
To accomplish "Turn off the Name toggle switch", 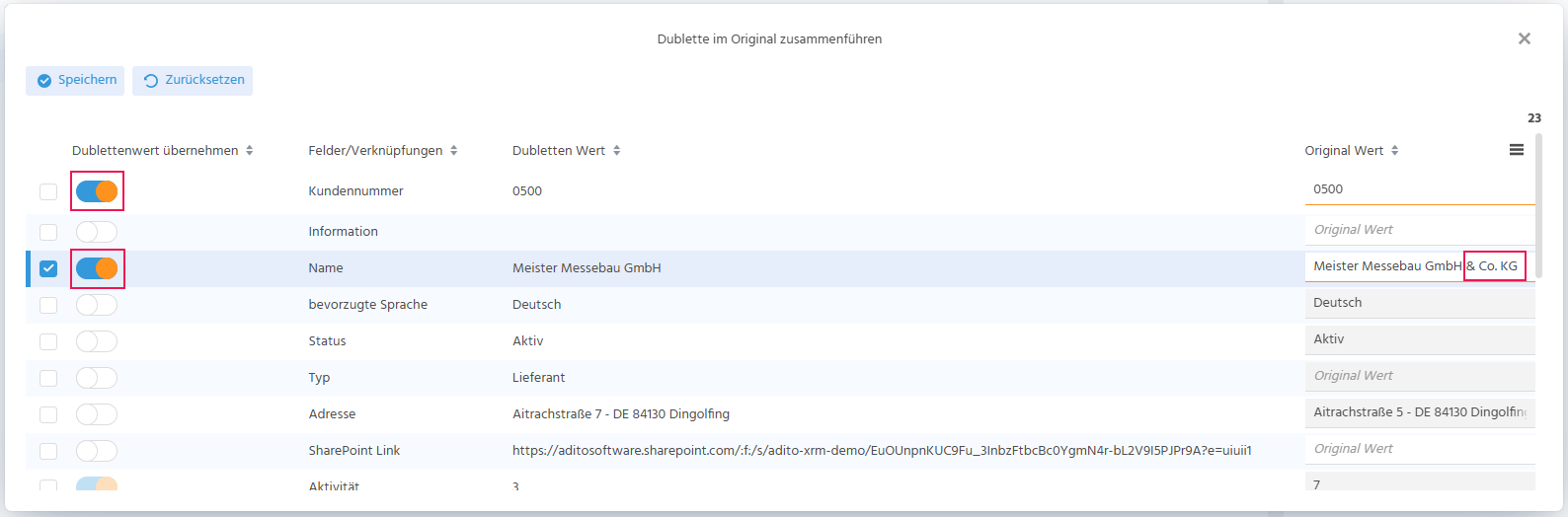I will coord(97,268).
